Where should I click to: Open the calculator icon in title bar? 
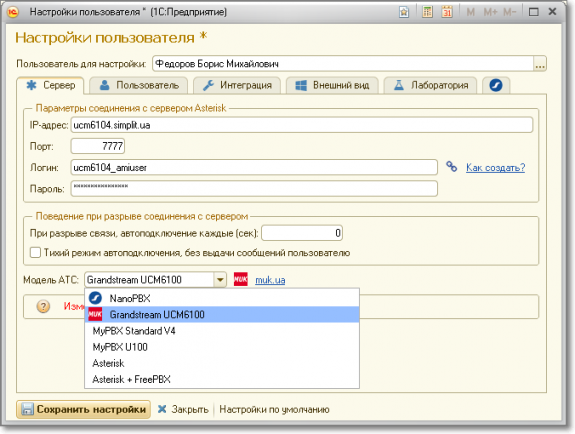[x=427, y=12]
